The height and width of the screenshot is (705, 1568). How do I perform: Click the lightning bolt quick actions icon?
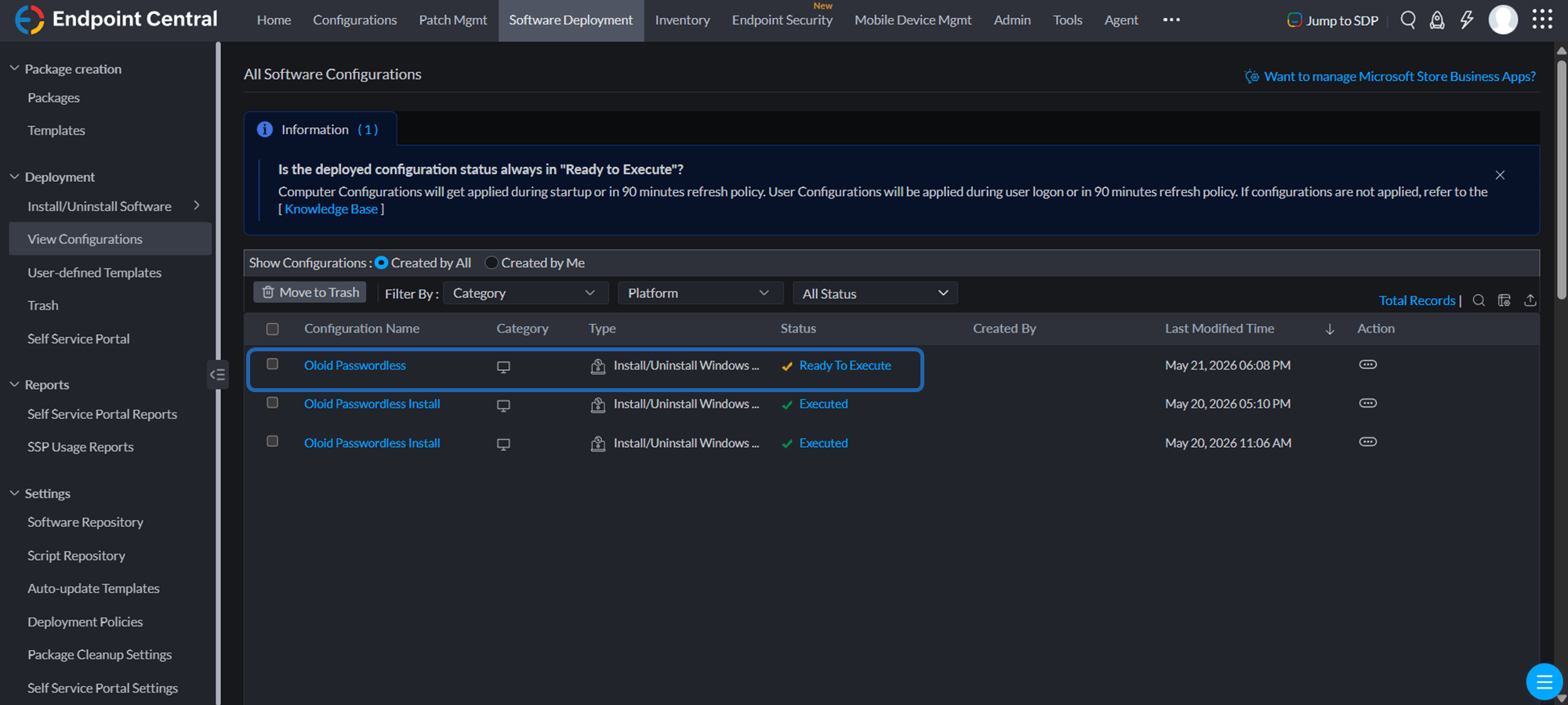pyautogui.click(x=1467, y=20)
